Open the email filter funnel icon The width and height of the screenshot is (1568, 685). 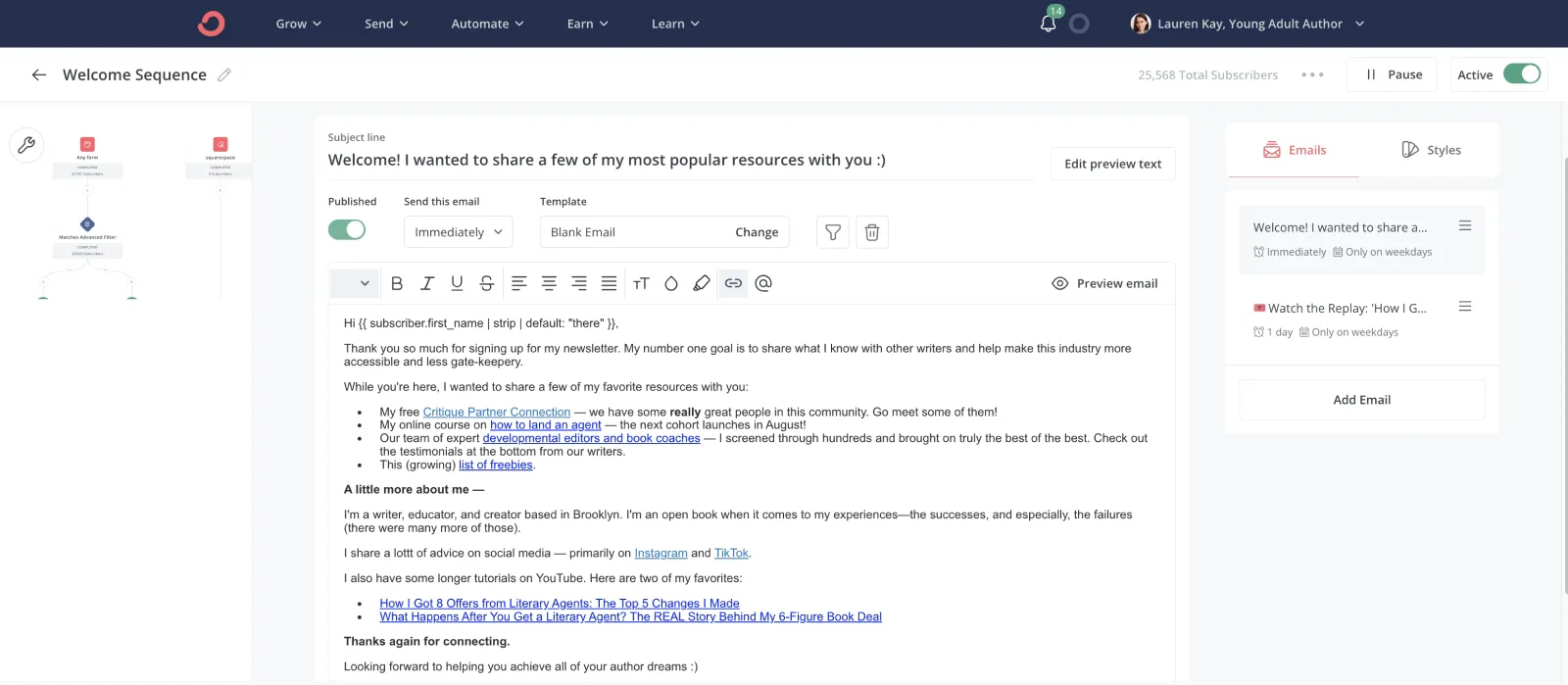click(832, 232)
